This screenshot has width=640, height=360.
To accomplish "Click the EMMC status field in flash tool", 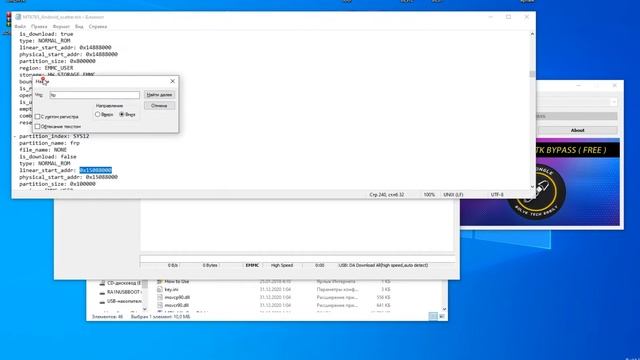I will click(252, 265).
